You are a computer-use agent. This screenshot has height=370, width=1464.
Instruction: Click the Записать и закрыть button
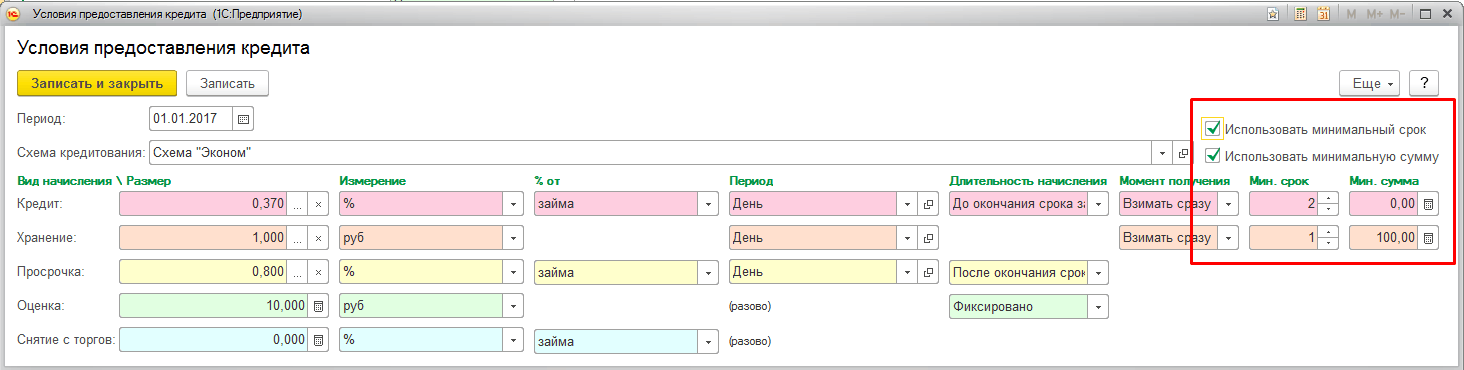97,83
